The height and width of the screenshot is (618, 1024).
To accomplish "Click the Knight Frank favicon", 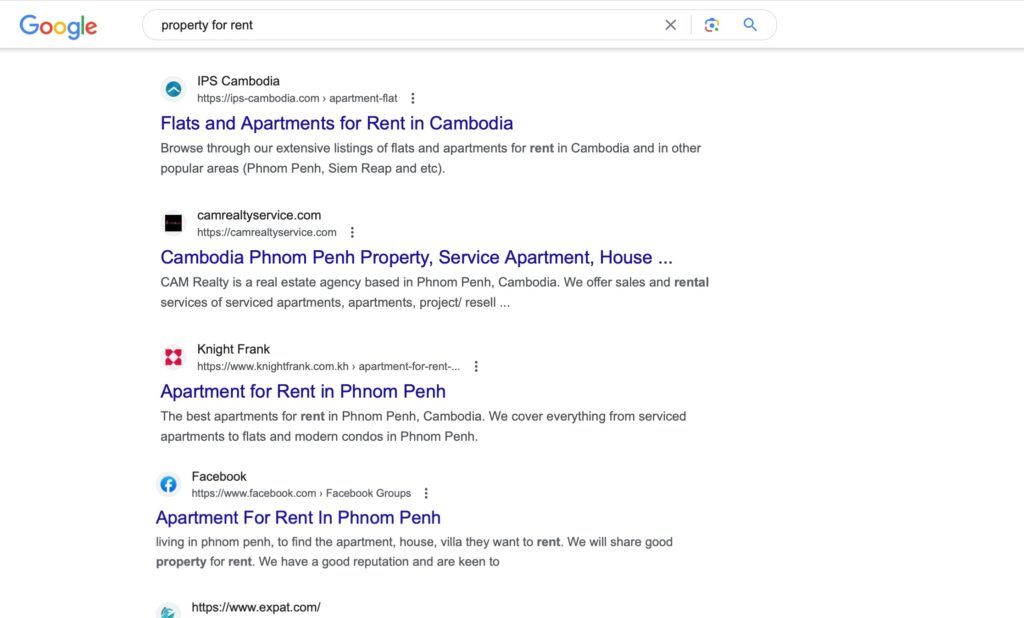I will tap(173, 357).
